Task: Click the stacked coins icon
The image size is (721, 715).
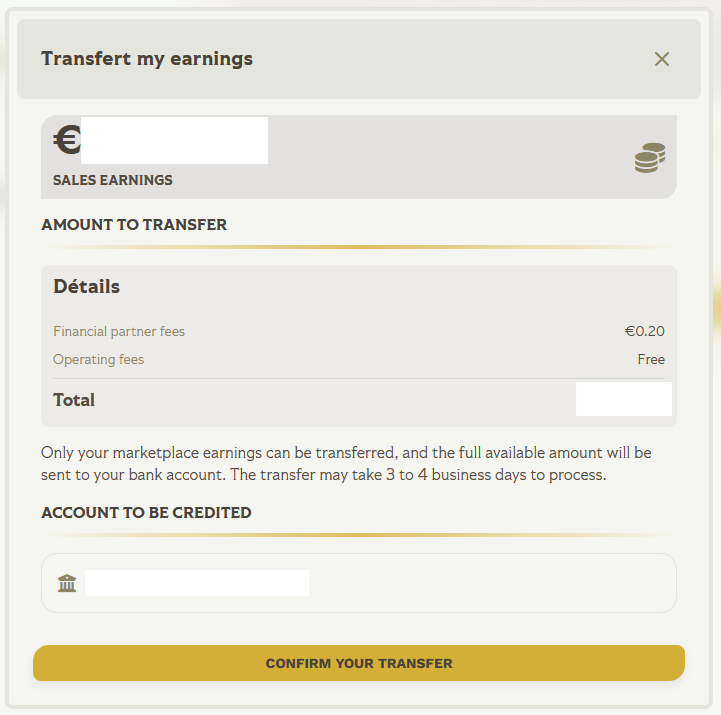Action: point(650,158)
